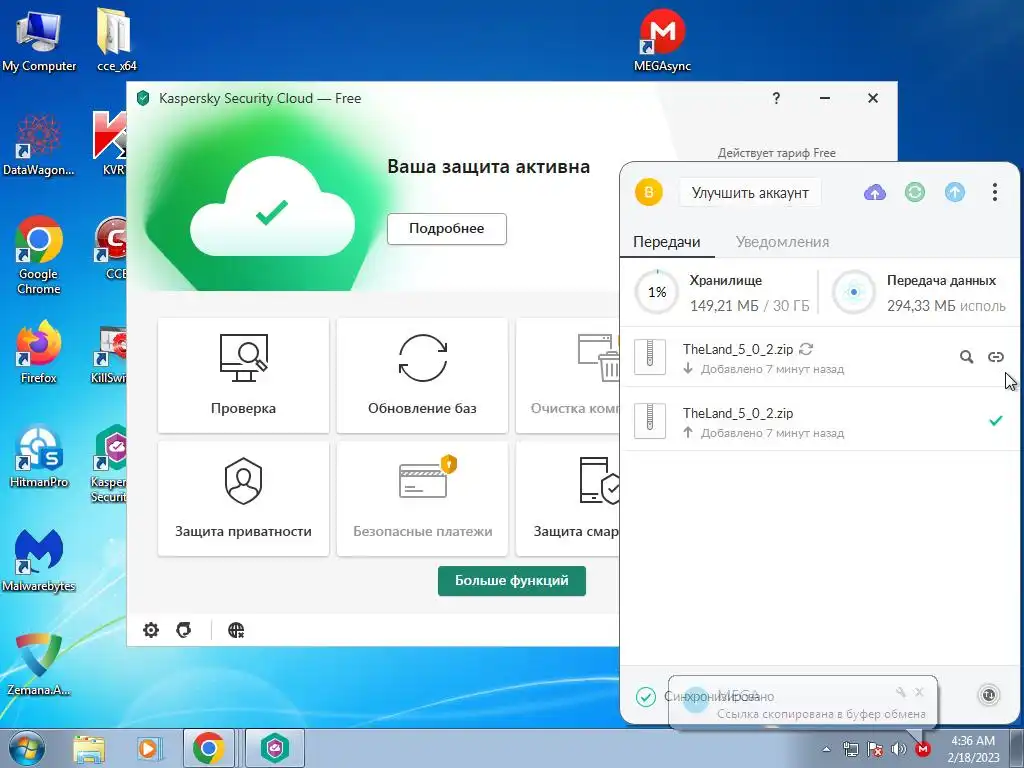Open DataWagon desktop shortcut
The image size is (1024, 768).
click(x=39, y=145)
